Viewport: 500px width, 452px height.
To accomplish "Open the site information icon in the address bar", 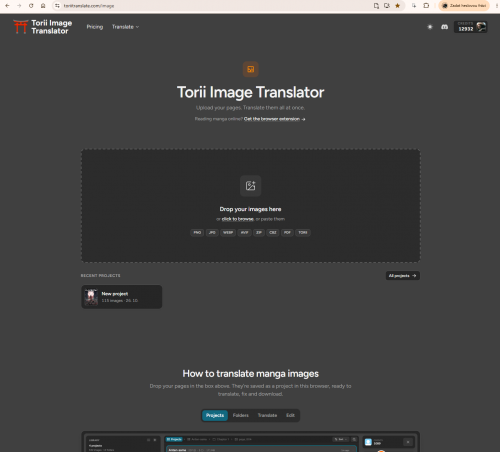I will [57, 6].
